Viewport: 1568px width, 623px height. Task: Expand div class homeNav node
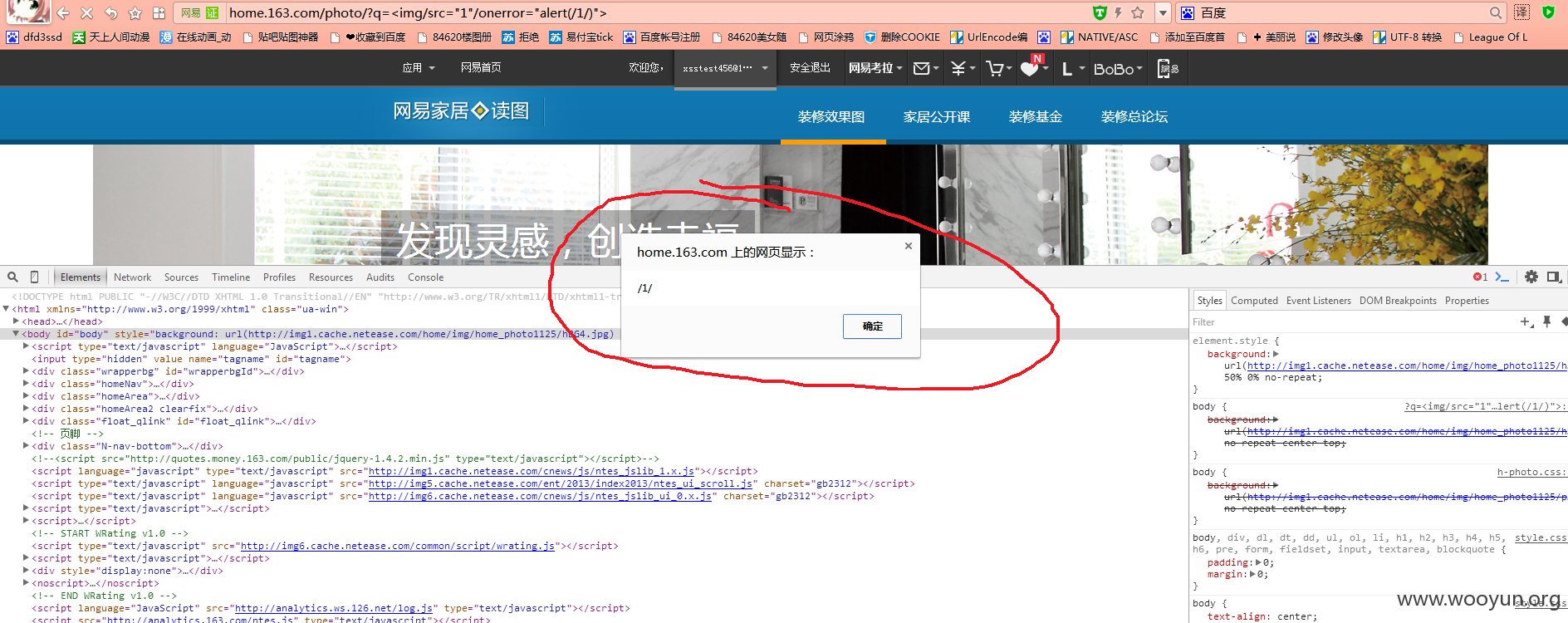coord(26,384)
